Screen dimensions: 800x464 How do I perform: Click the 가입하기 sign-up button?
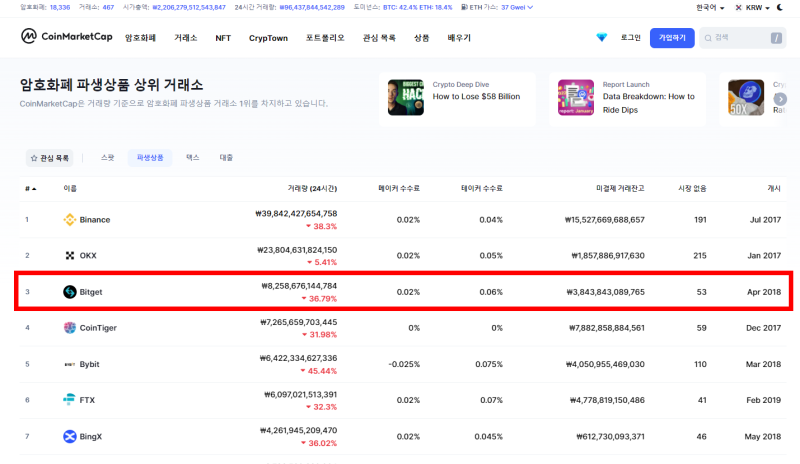point(672,38)
